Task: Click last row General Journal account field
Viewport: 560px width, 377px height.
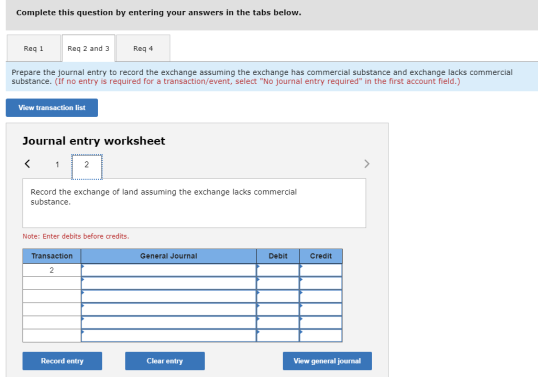Action: (169, 336)
